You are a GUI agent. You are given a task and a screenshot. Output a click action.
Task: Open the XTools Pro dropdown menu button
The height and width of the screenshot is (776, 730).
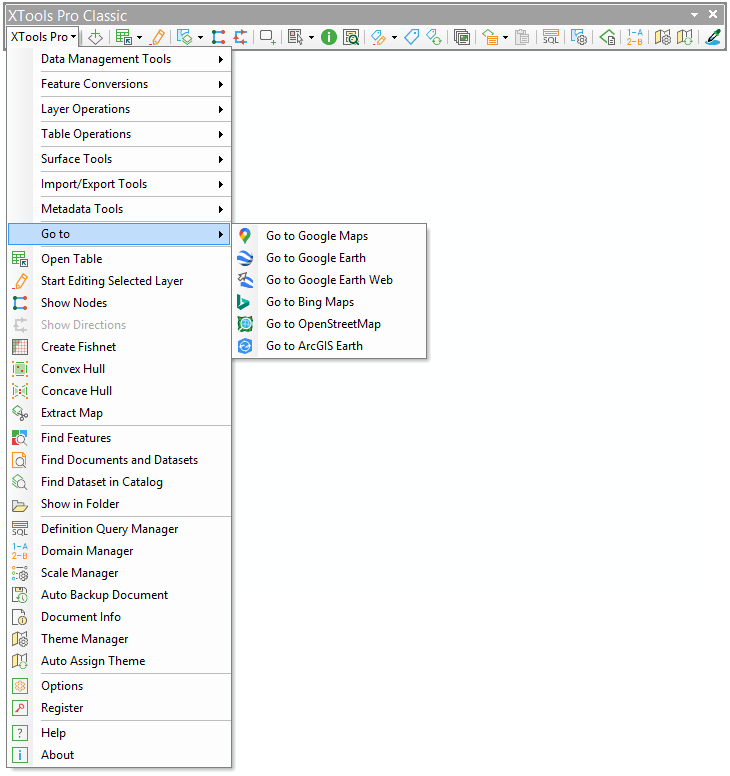point(44,37)
